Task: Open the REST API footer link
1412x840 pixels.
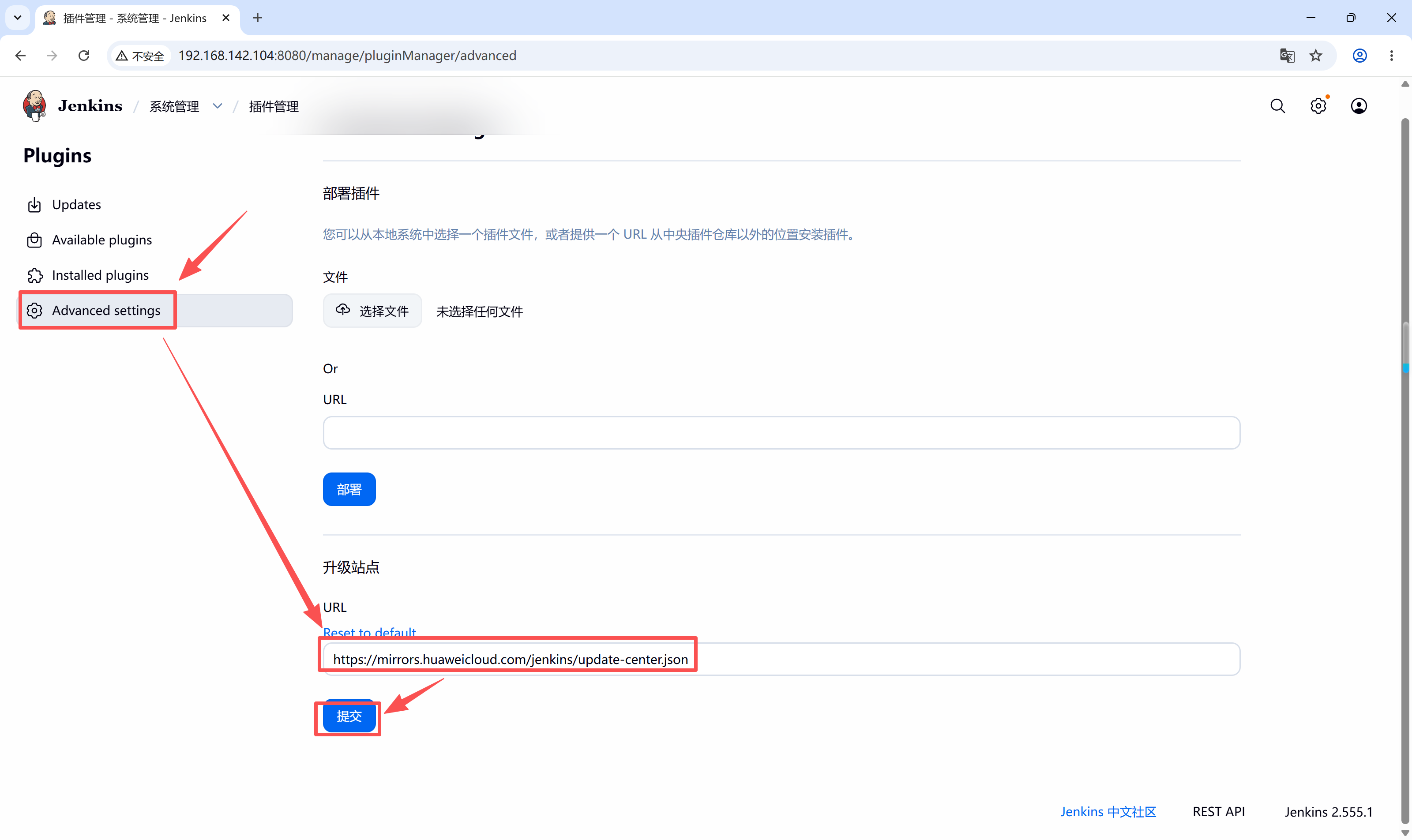Action: point(1218,812)
